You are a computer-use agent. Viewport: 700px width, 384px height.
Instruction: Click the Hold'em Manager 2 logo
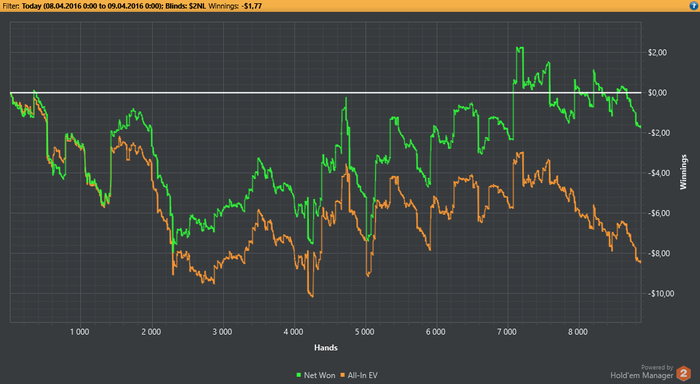tap(683, 373)
